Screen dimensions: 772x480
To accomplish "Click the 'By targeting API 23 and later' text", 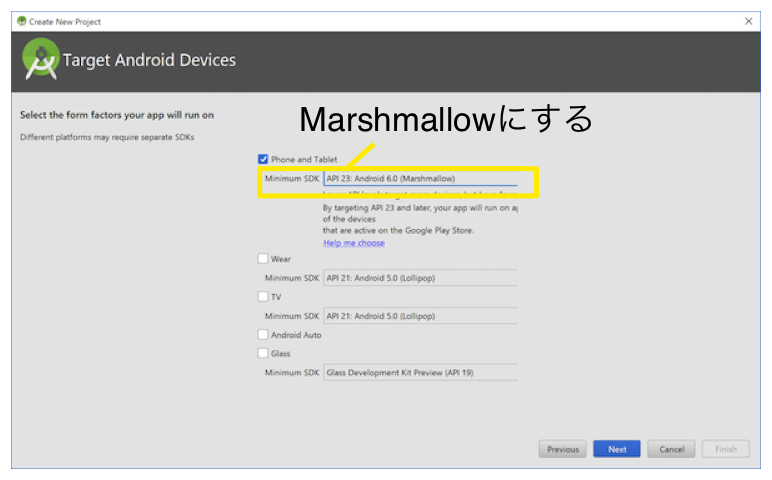I will point(420,208).
